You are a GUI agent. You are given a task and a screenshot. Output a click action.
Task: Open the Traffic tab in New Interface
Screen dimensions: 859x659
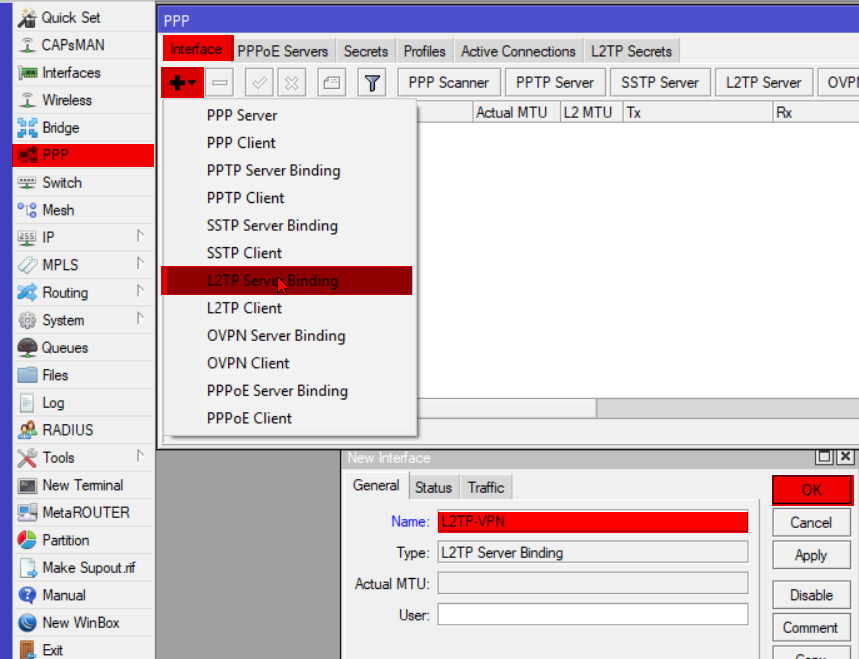(486, 487)
